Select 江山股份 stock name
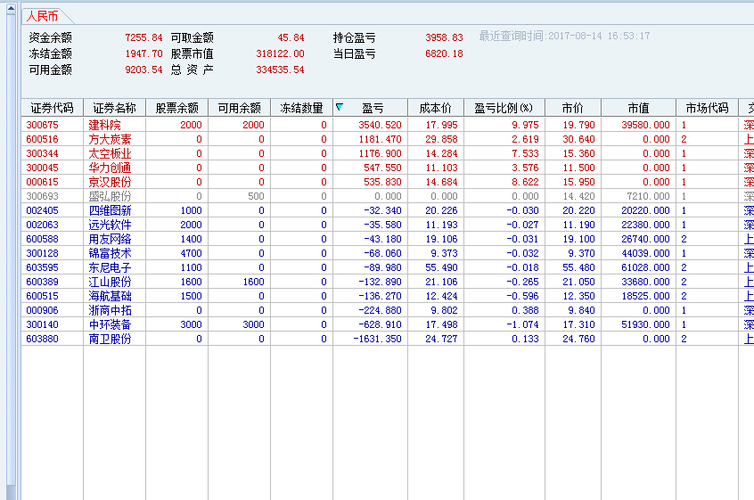Screen dimensions: 754x500 click(110, 282)
